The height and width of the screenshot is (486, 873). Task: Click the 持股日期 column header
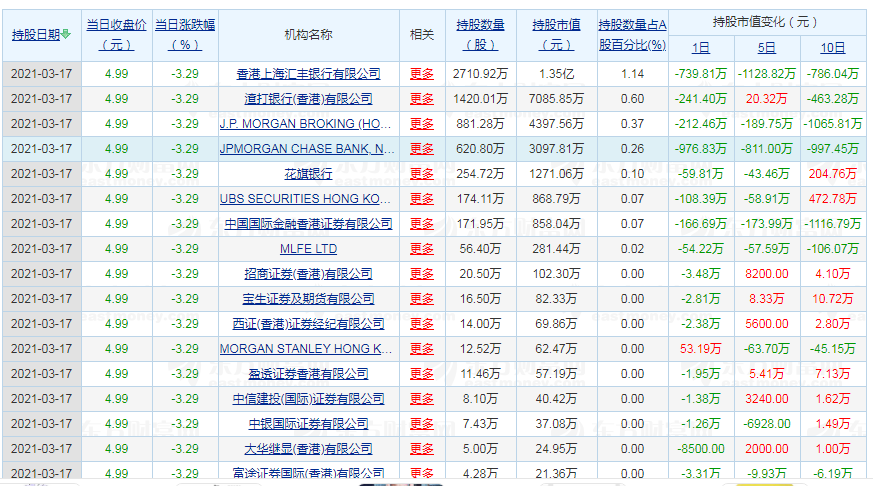click(36, 35)
